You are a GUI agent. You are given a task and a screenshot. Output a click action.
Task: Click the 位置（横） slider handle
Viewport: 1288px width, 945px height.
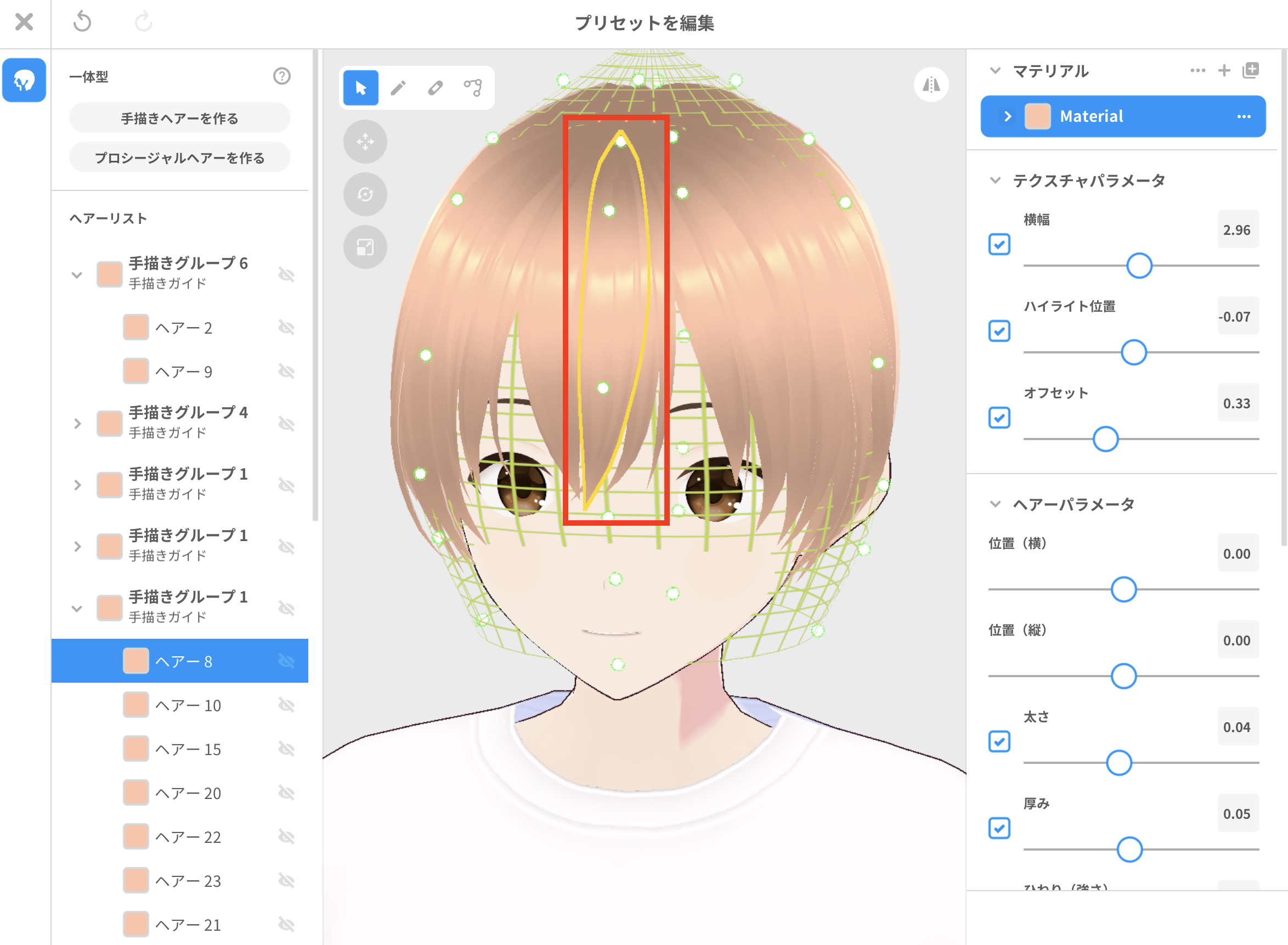coord(1123,589)
